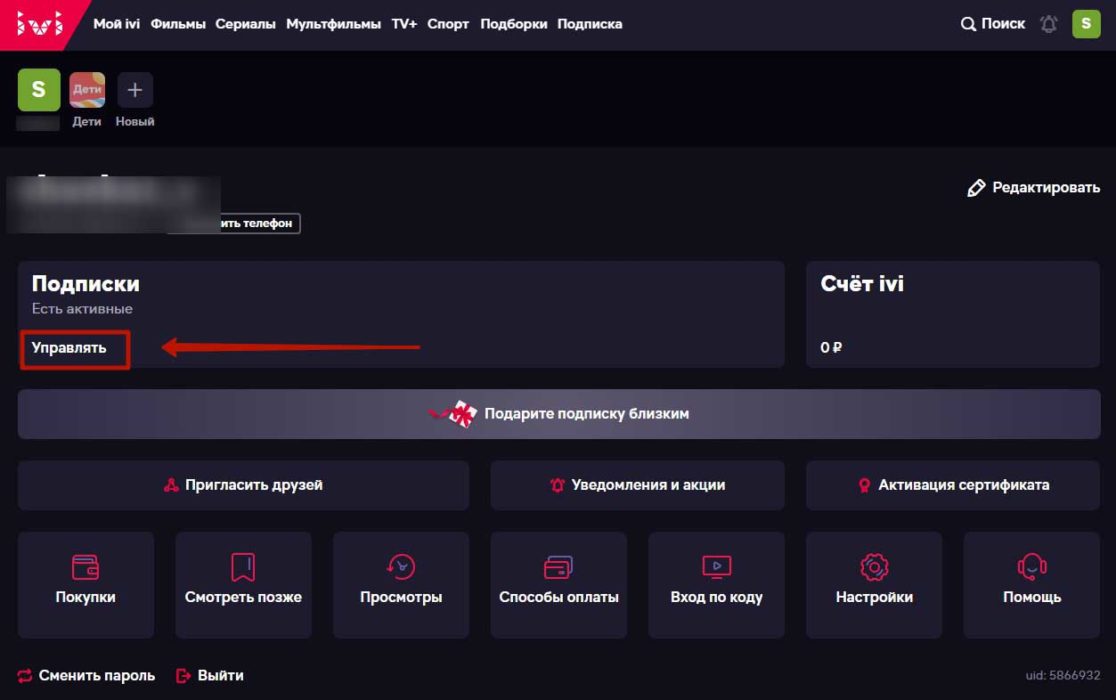Open Просмотры history tile
This screenshot has height=700, width=1116.
[401, 584]
